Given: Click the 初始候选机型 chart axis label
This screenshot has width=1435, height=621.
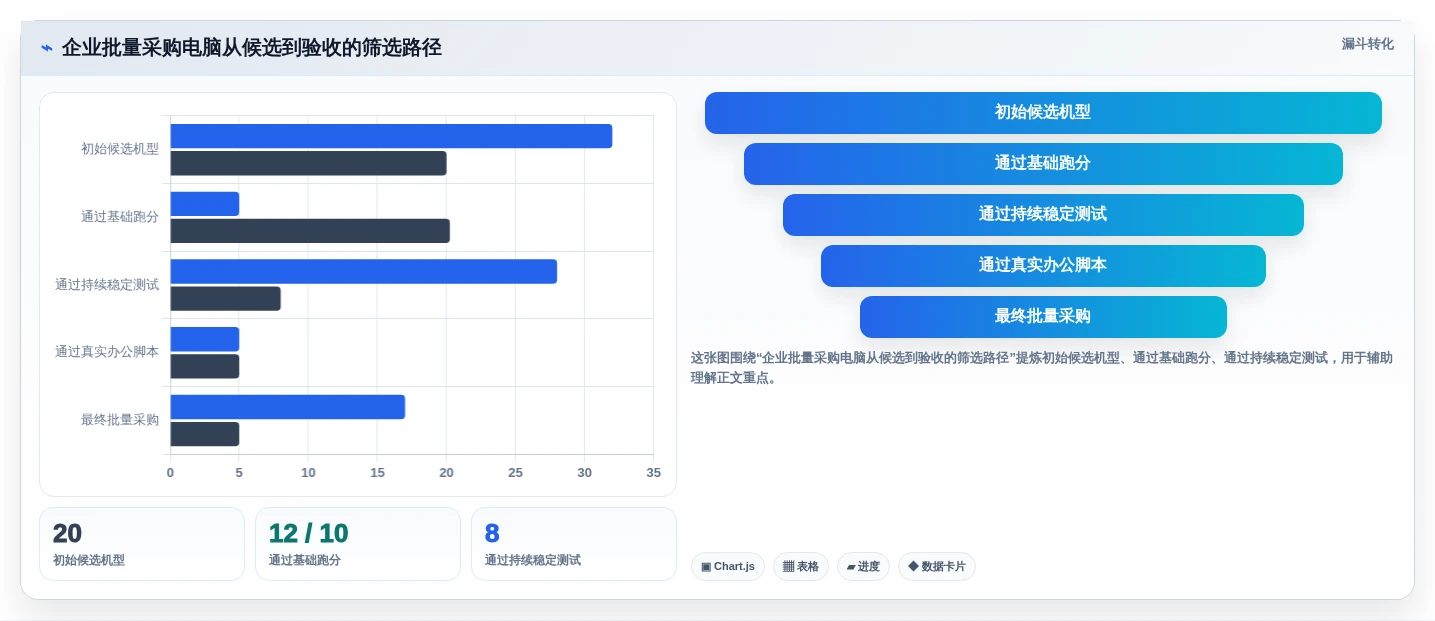Looking at the screenshot, I should 120,149.
